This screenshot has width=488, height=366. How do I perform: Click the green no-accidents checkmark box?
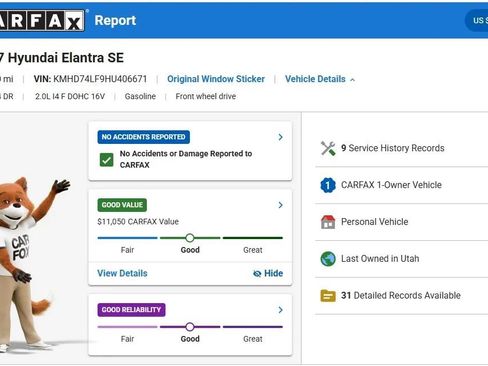(x=106, y=160)
